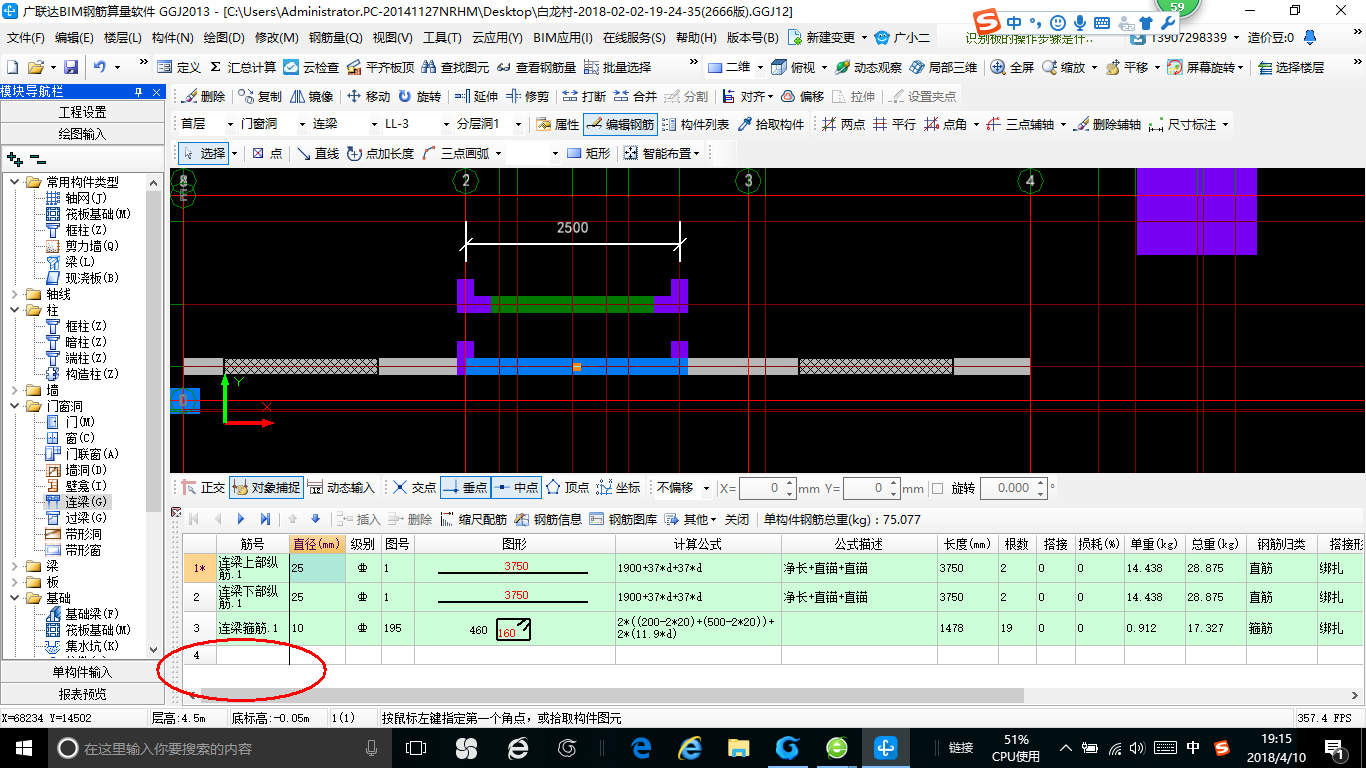Image resolution: width=1366 pixels, height=768 pixels.
Task: Click 选择楼层 select floor
Action: tap(1290, 67)
